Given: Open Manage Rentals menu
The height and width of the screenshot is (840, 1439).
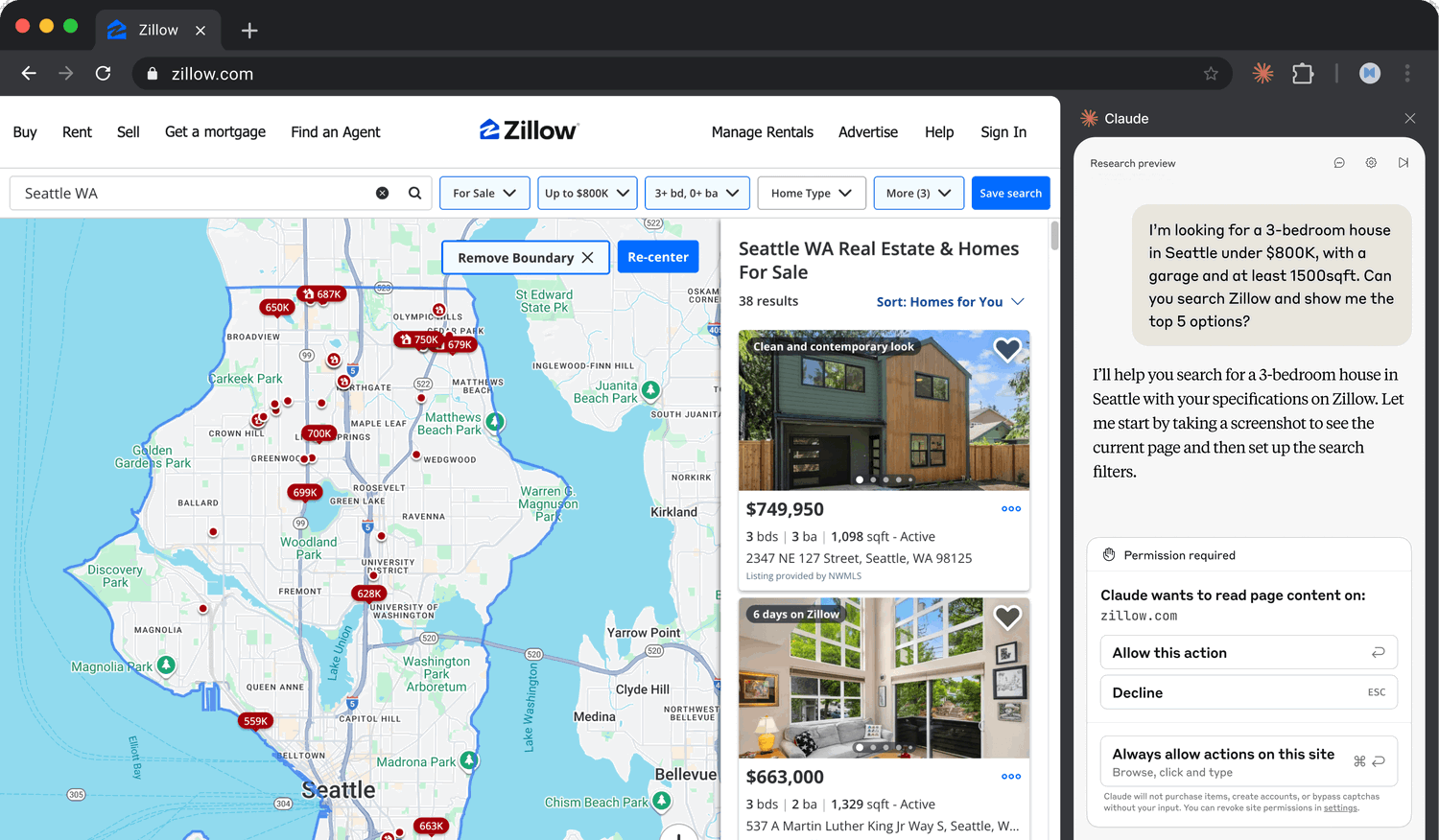Looking at the screenshot, I should (763, 132).
